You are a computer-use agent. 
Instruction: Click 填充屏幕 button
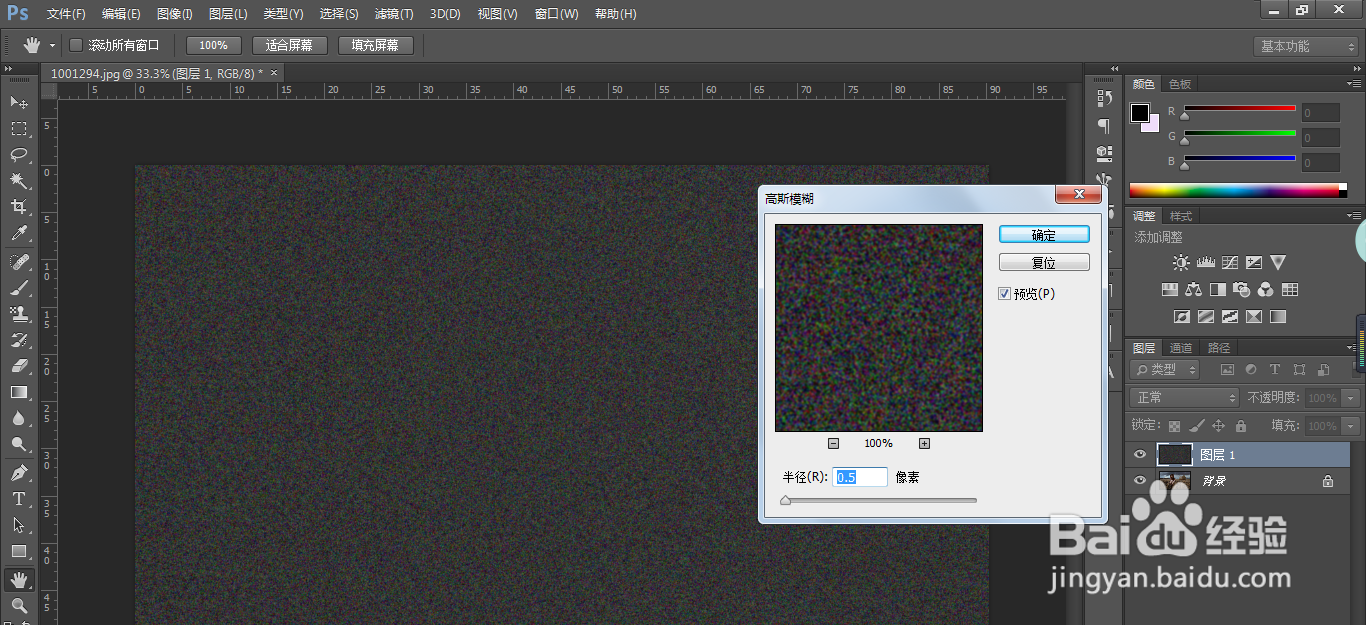(375, 45)
